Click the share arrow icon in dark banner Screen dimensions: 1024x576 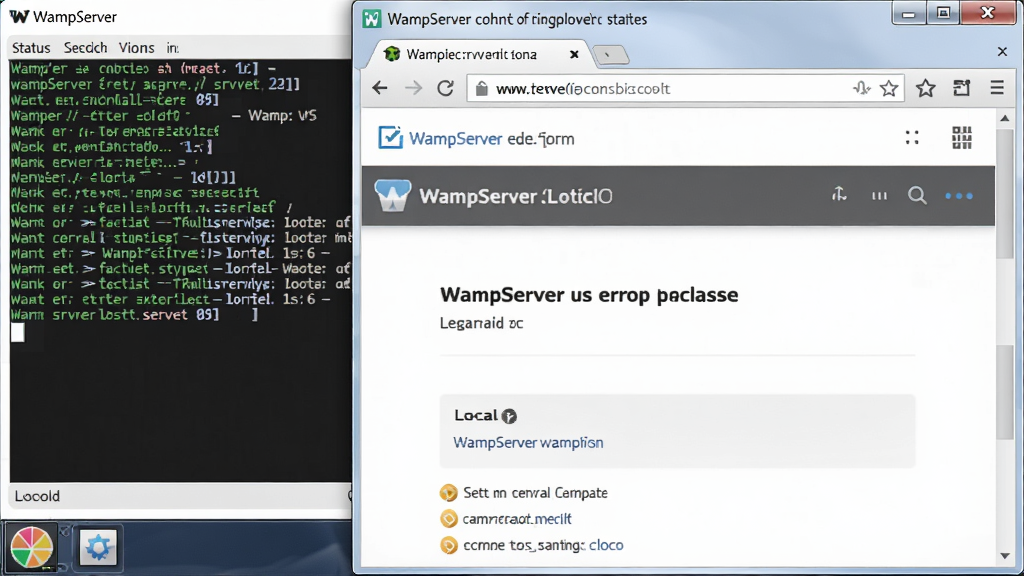[x=839, y=194]
